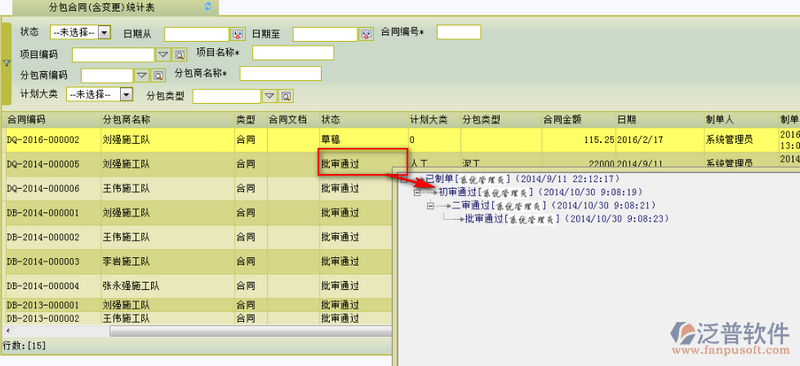
Task: Click the 项目编码 search lookup icon
Action: coord(180,55)
